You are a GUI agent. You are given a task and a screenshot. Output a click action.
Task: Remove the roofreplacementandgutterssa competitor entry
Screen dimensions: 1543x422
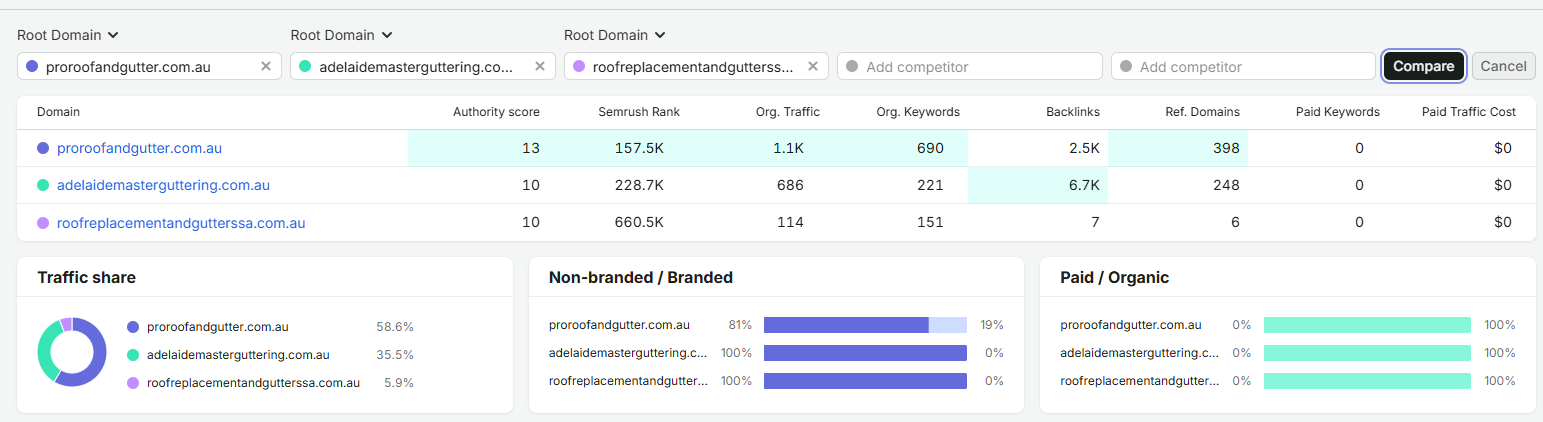pyautogui.click(x=813, y=66)
